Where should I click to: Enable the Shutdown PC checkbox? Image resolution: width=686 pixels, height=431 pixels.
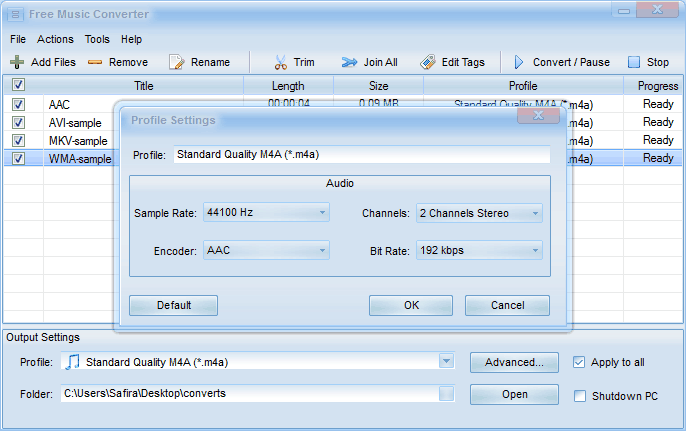[580, 396]
